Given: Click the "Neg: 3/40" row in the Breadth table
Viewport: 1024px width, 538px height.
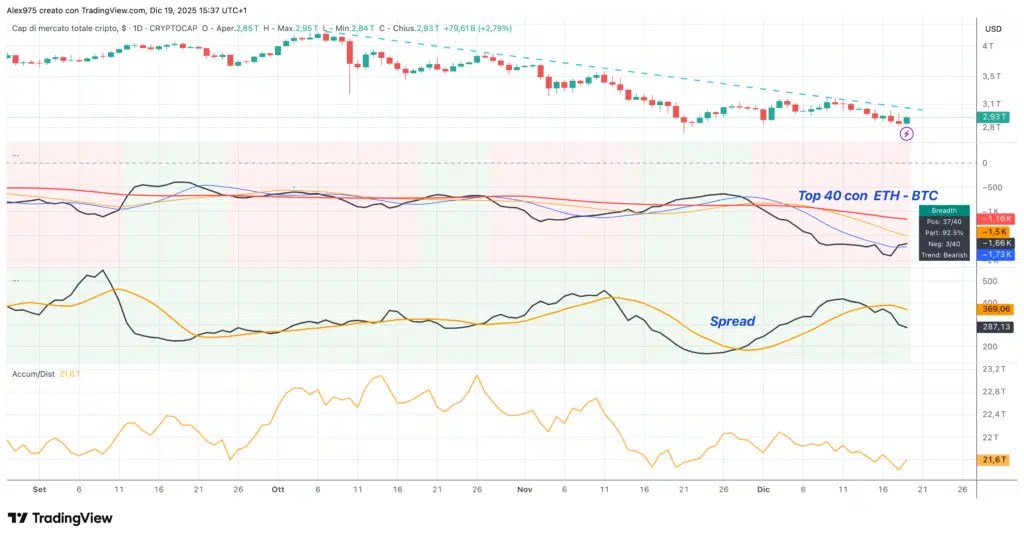Looking at the screenshot, I should [x=944, y=244].
